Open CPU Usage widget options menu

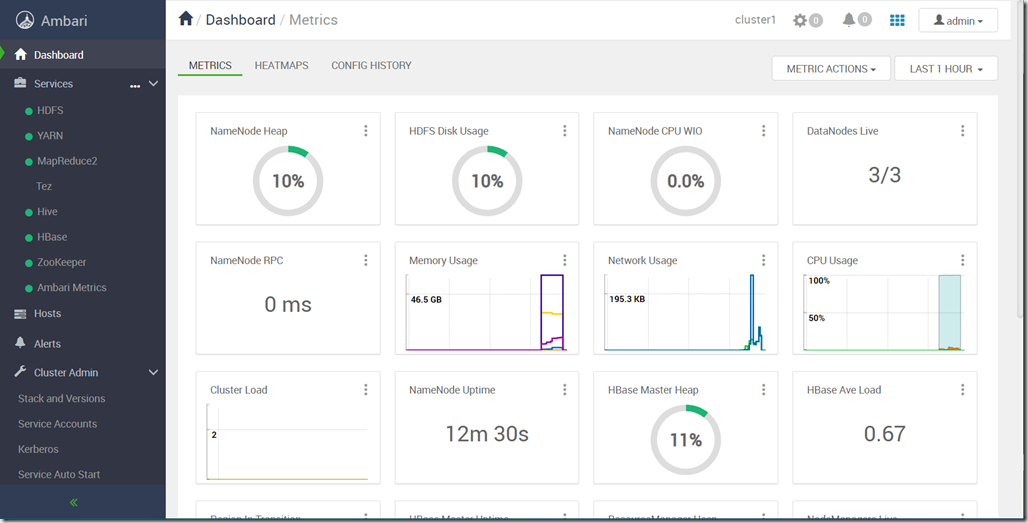coord(962,260)
